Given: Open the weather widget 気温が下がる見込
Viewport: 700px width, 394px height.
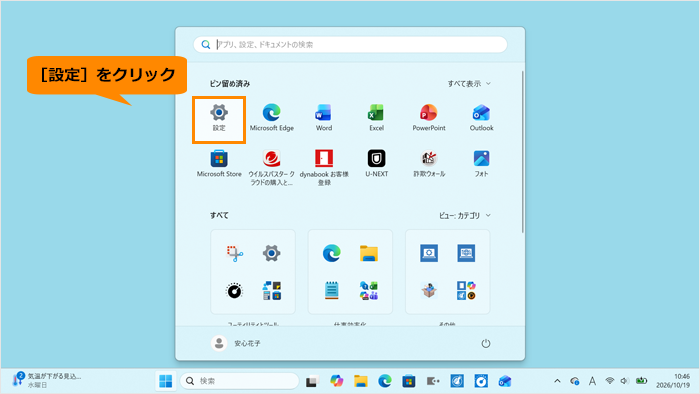Looking at the screenshot, I should (47, 381).
